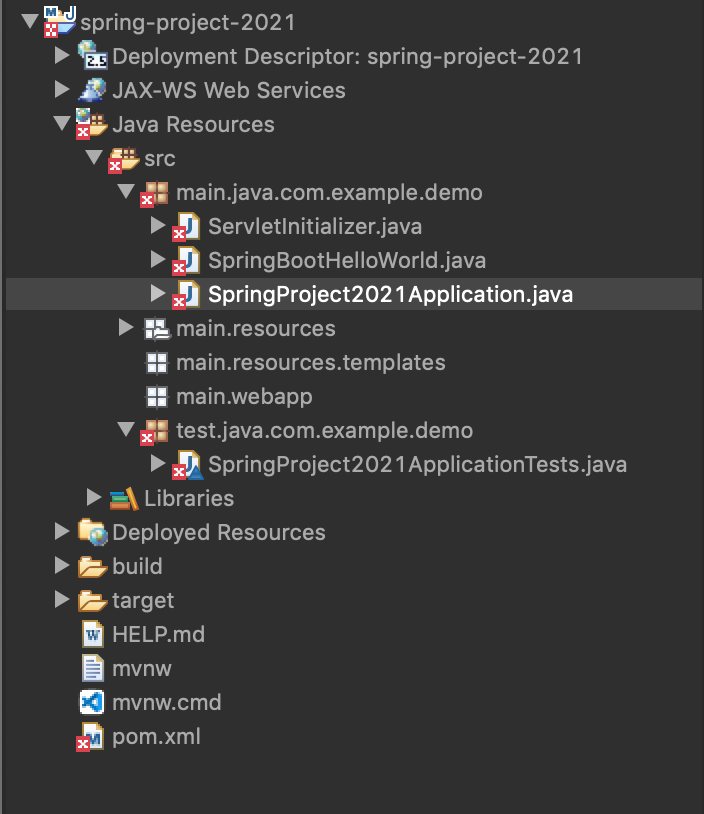The image size is (704, 814).
Task: Click the Libraries books icon
Action: coord(124,498)
